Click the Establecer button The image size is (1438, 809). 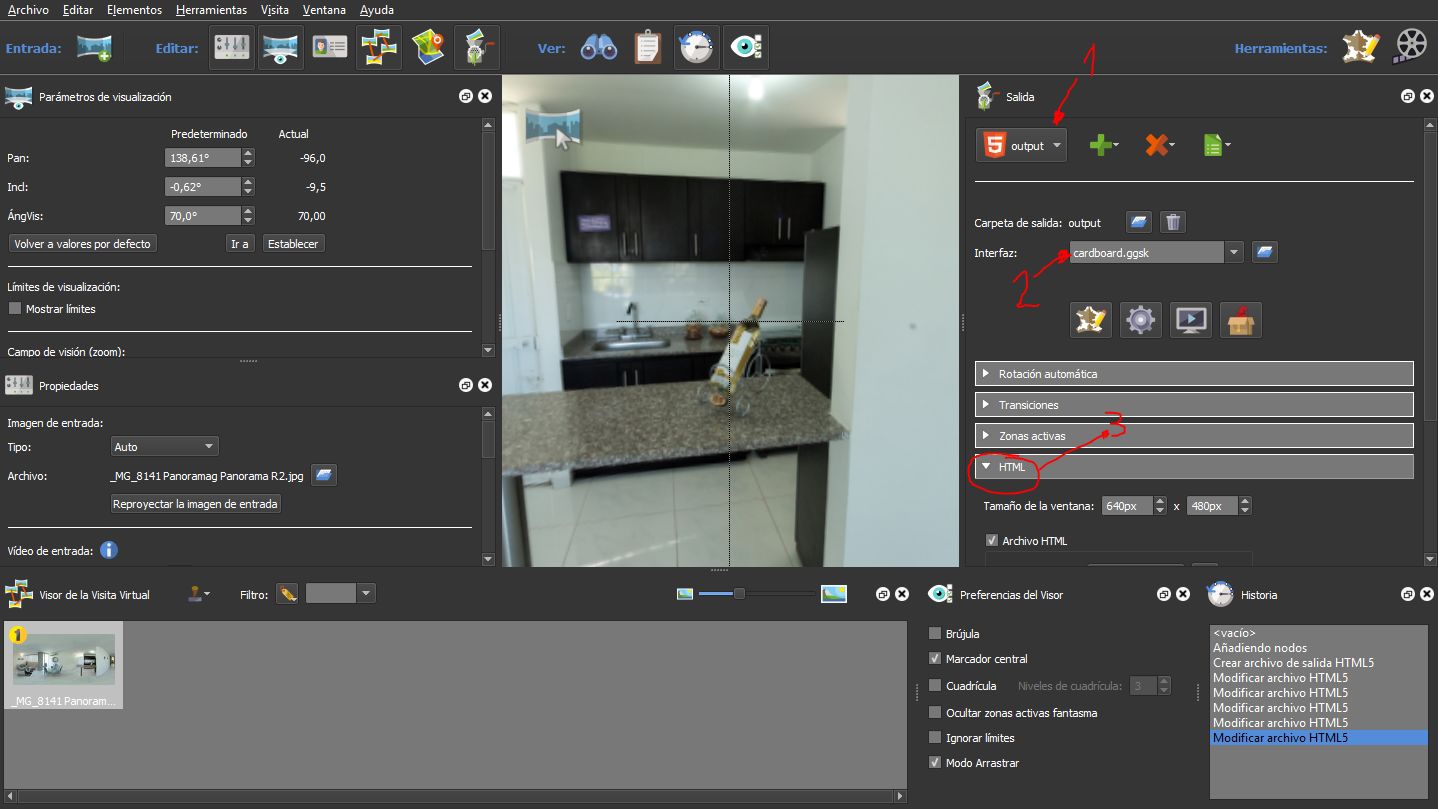(x=293, y=243)
